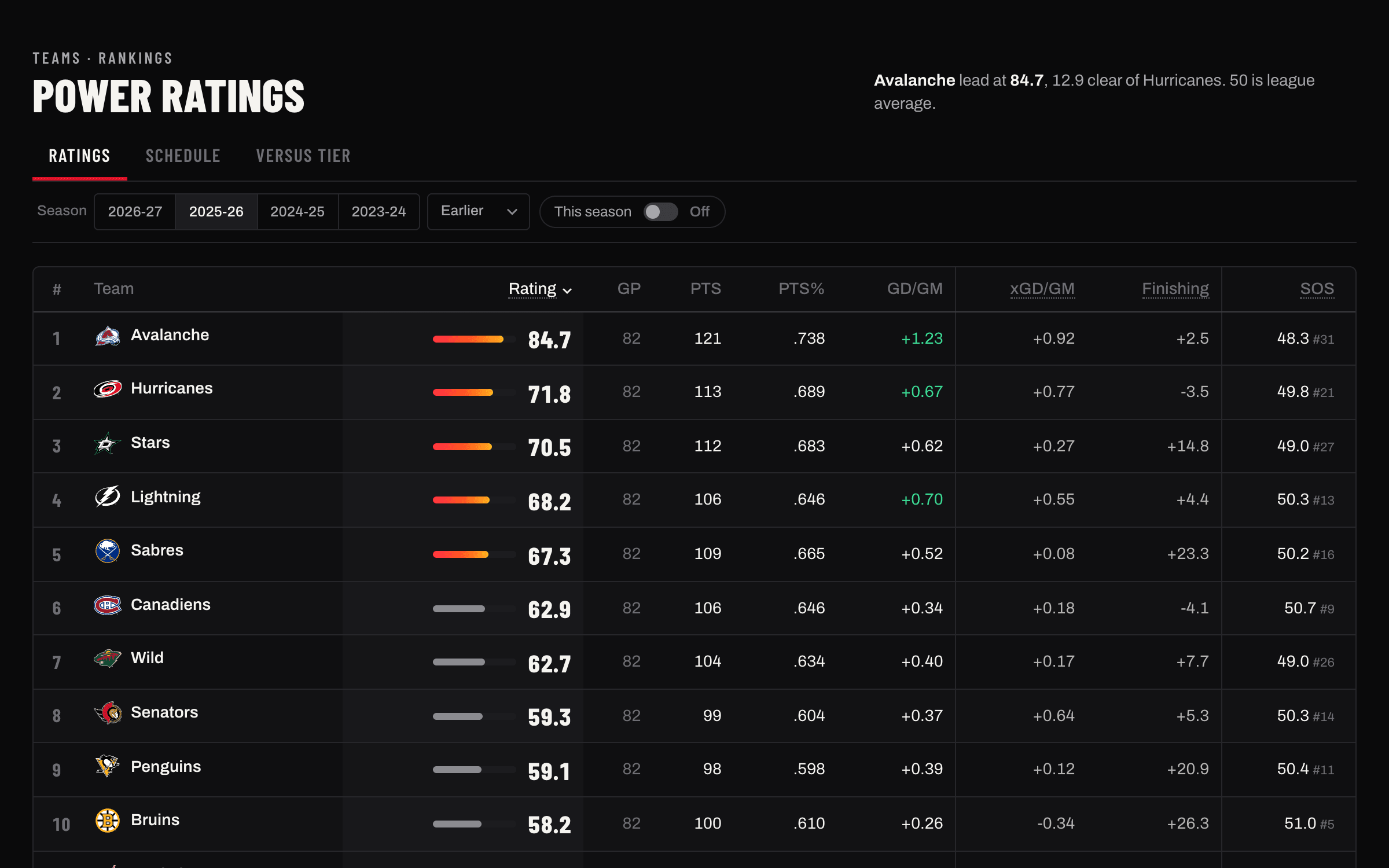Select the 2023-24 season
Screen dimensions: 1389x868
(x=379, y=212)
